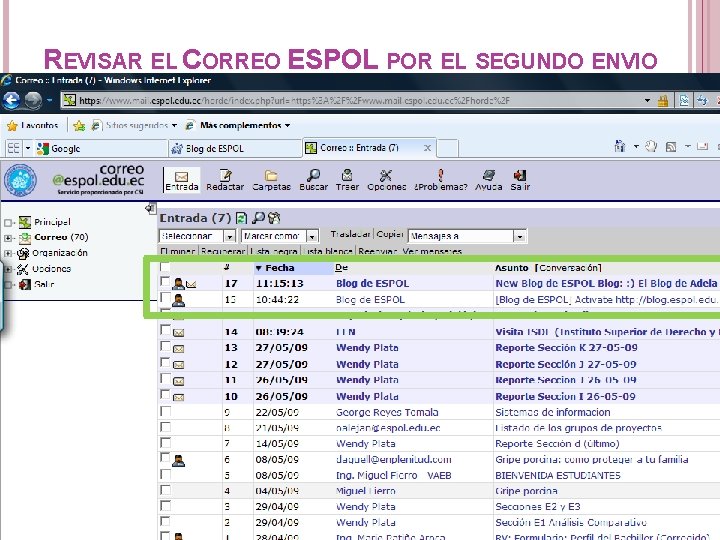The width and height of the screenshot is (720, 540).
Task: Open the Marcar como dropdown
Action: pos(280,236)
